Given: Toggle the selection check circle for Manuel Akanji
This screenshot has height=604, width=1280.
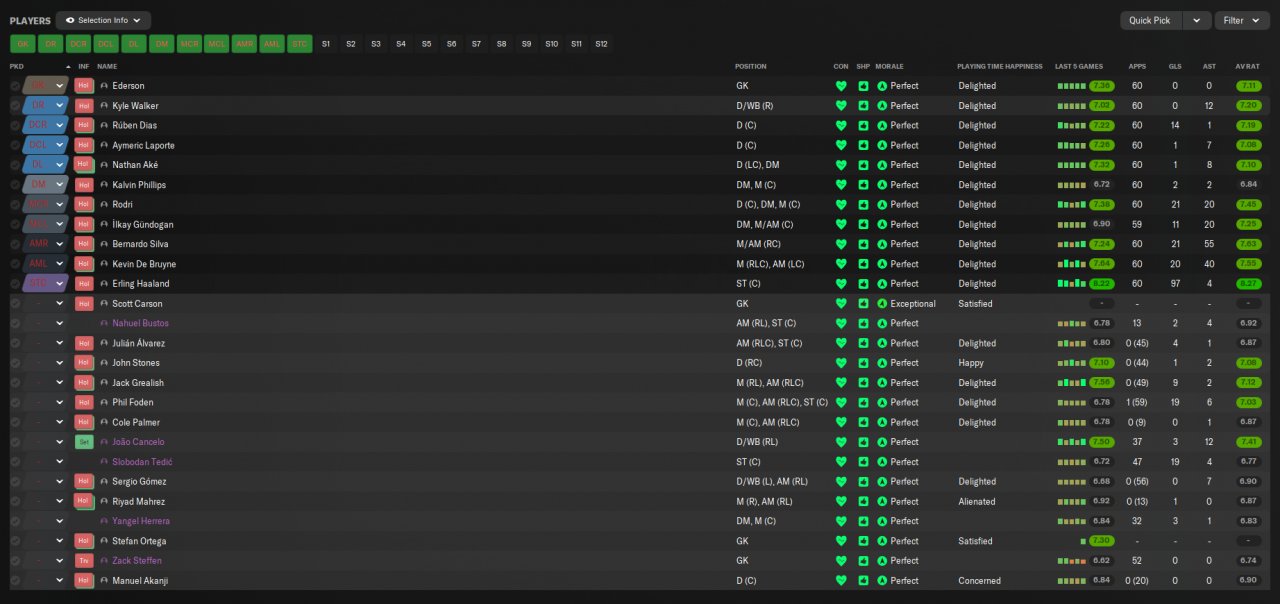Looking at the screenshot, I should tap(15, 581).
